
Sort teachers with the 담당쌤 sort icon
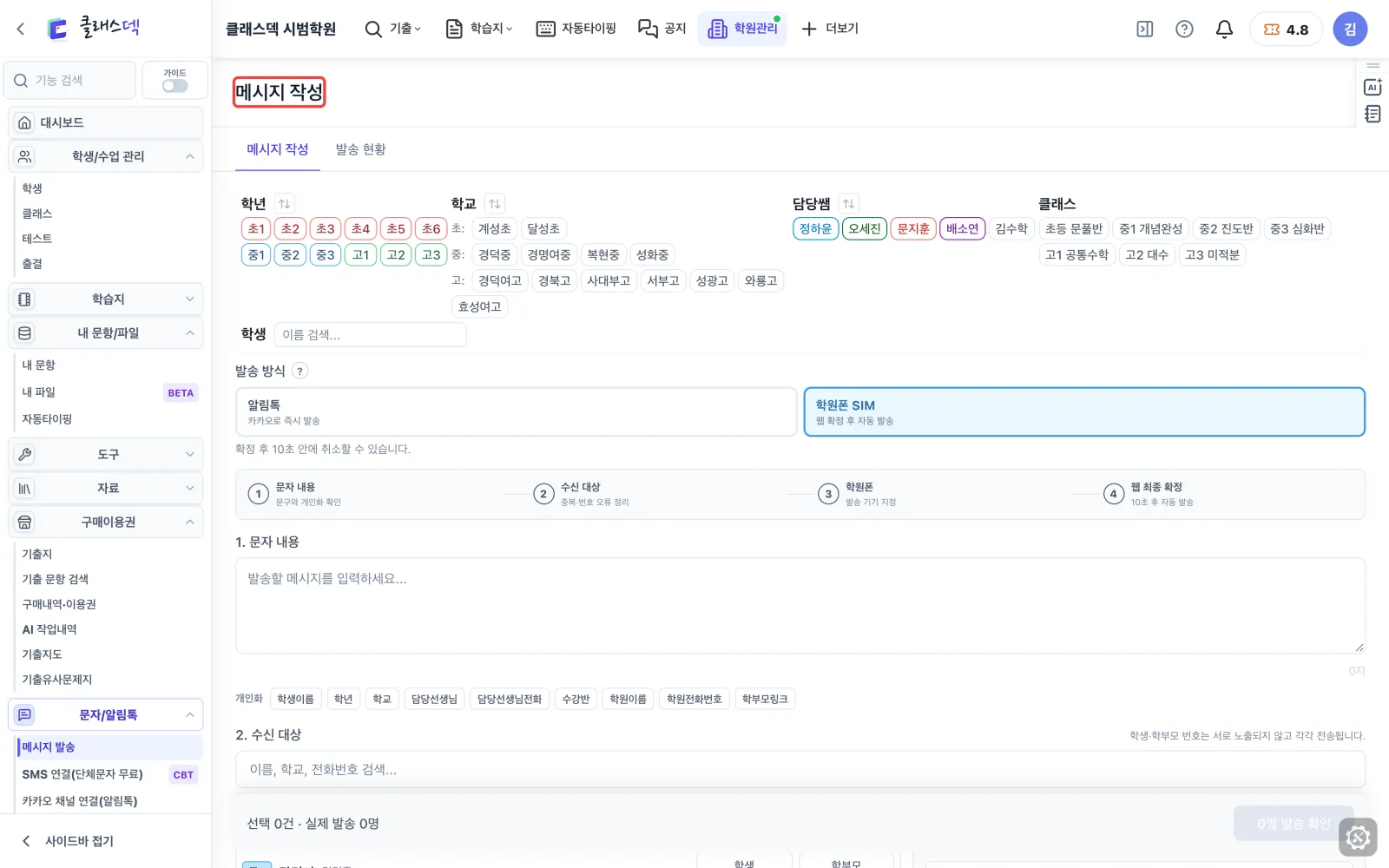click(x=849, y=204)
